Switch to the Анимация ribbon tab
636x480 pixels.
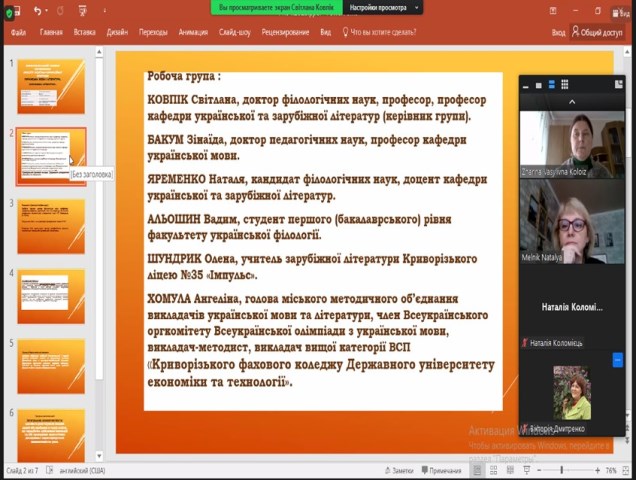click(193, 32)
